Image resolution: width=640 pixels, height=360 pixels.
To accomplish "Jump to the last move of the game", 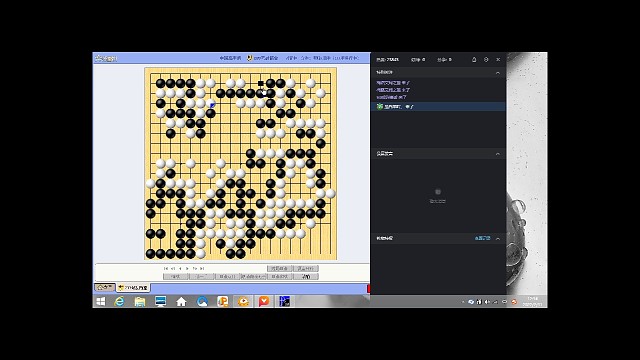I will pos(202,269).
